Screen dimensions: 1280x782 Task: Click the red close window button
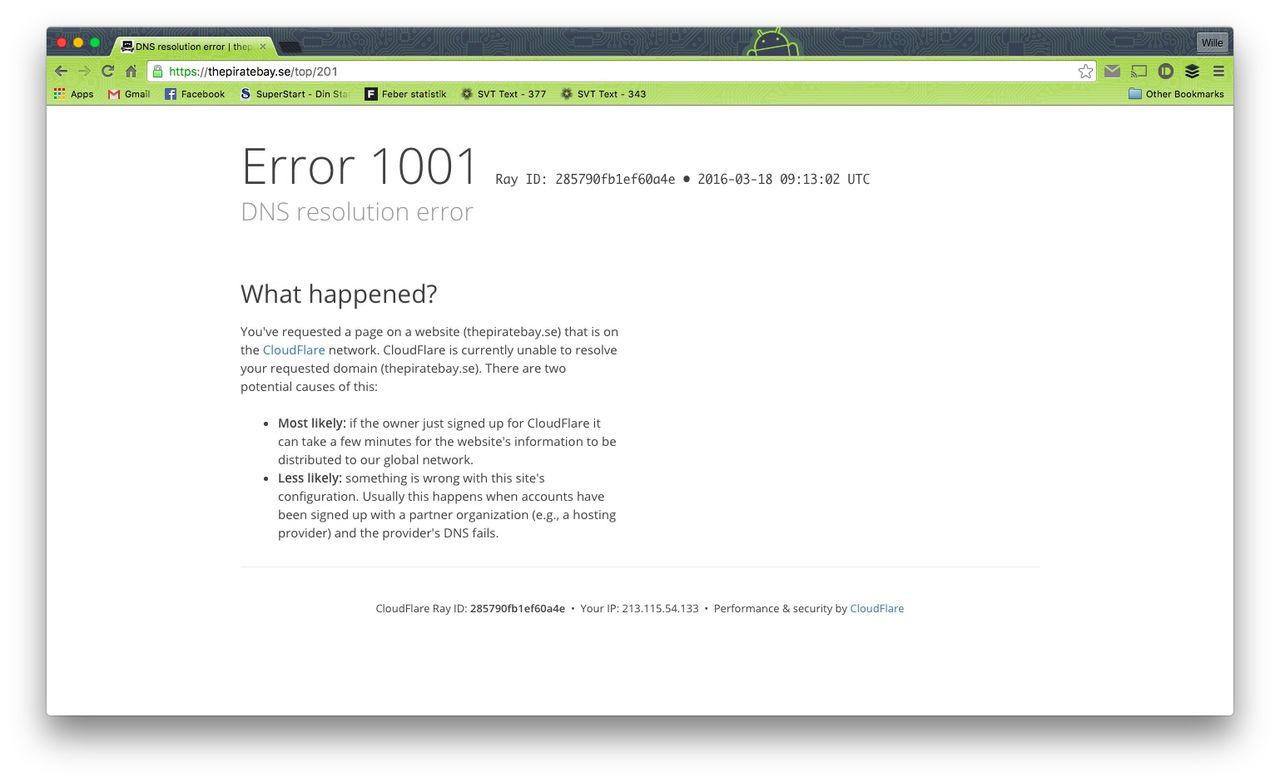(62, 43)
